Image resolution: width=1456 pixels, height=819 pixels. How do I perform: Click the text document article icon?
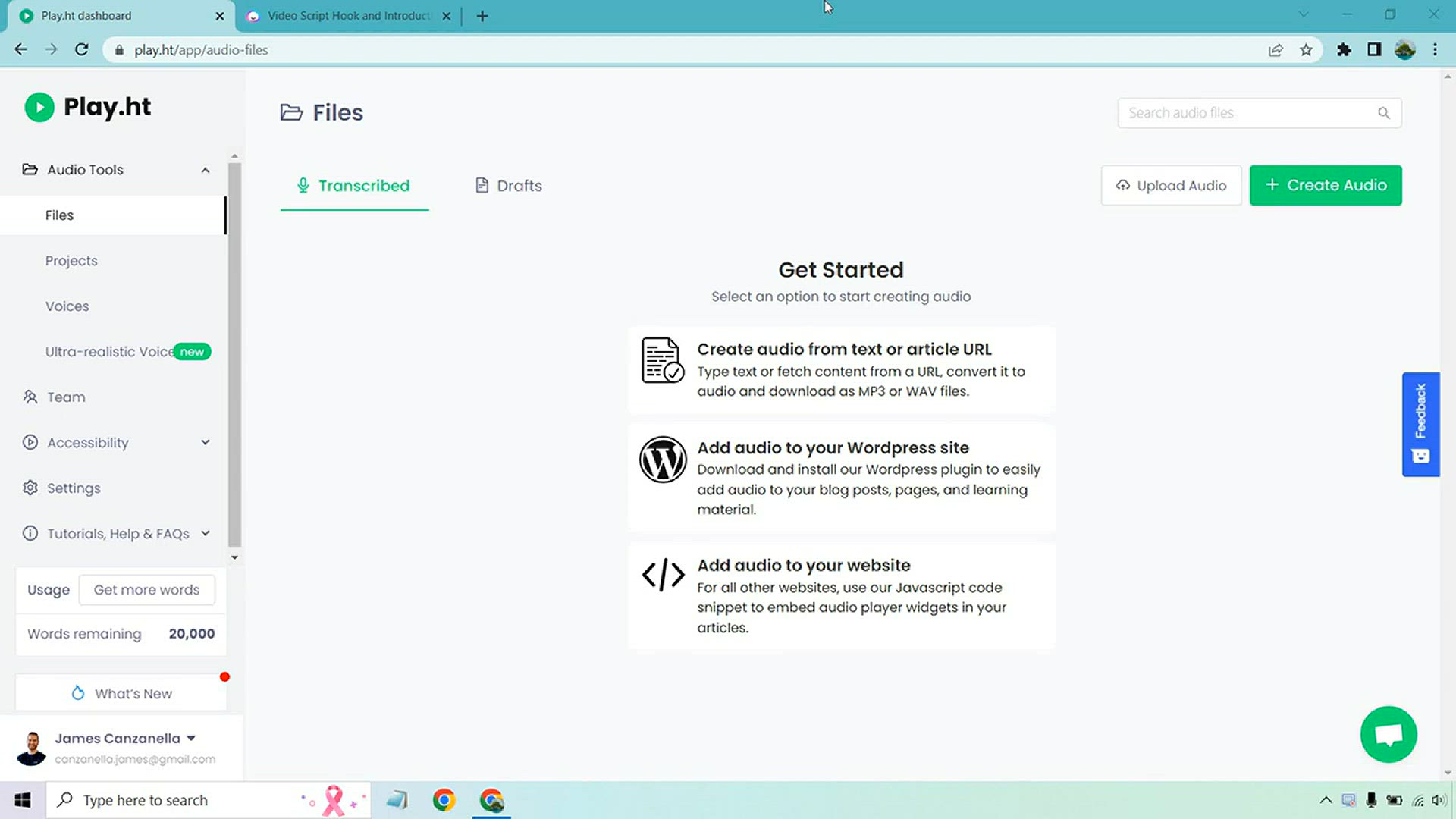coord(662,360)
